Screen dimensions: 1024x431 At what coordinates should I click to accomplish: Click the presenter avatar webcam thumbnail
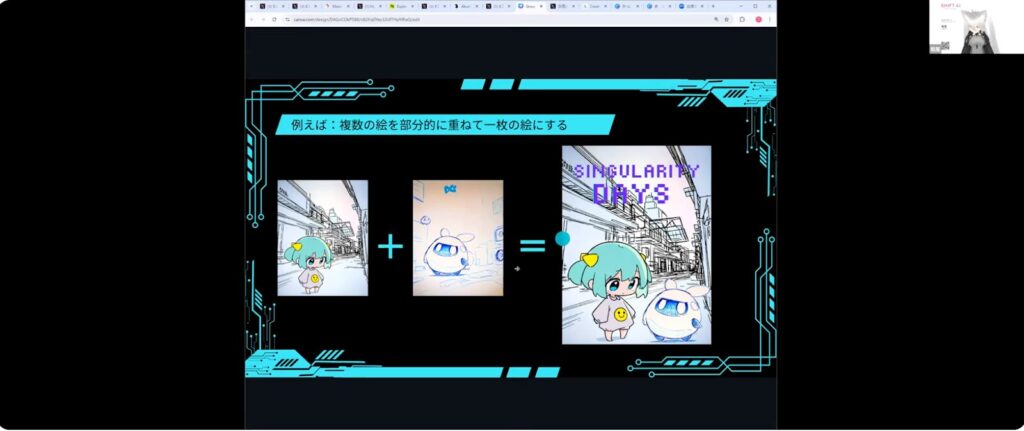(x=974, y=27)
